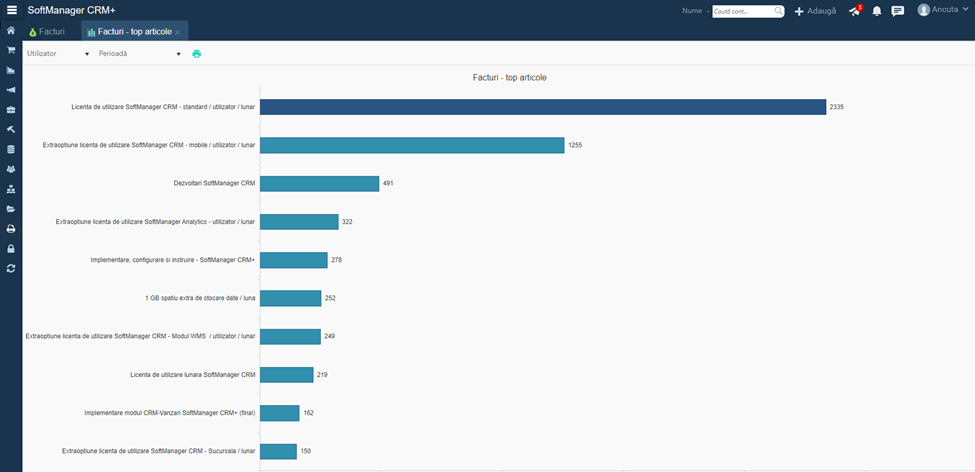Close the Facturi - top articole tab
Image resolution: width=975 pixels, height=472 pixels.
click(177, 32)
